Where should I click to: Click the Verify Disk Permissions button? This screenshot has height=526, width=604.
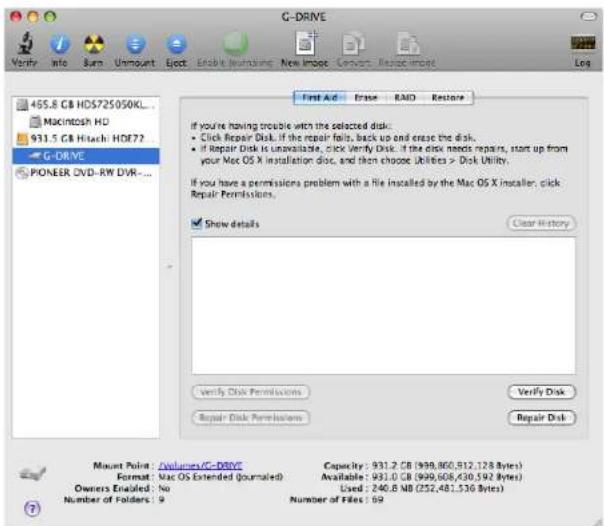(250, 392)
